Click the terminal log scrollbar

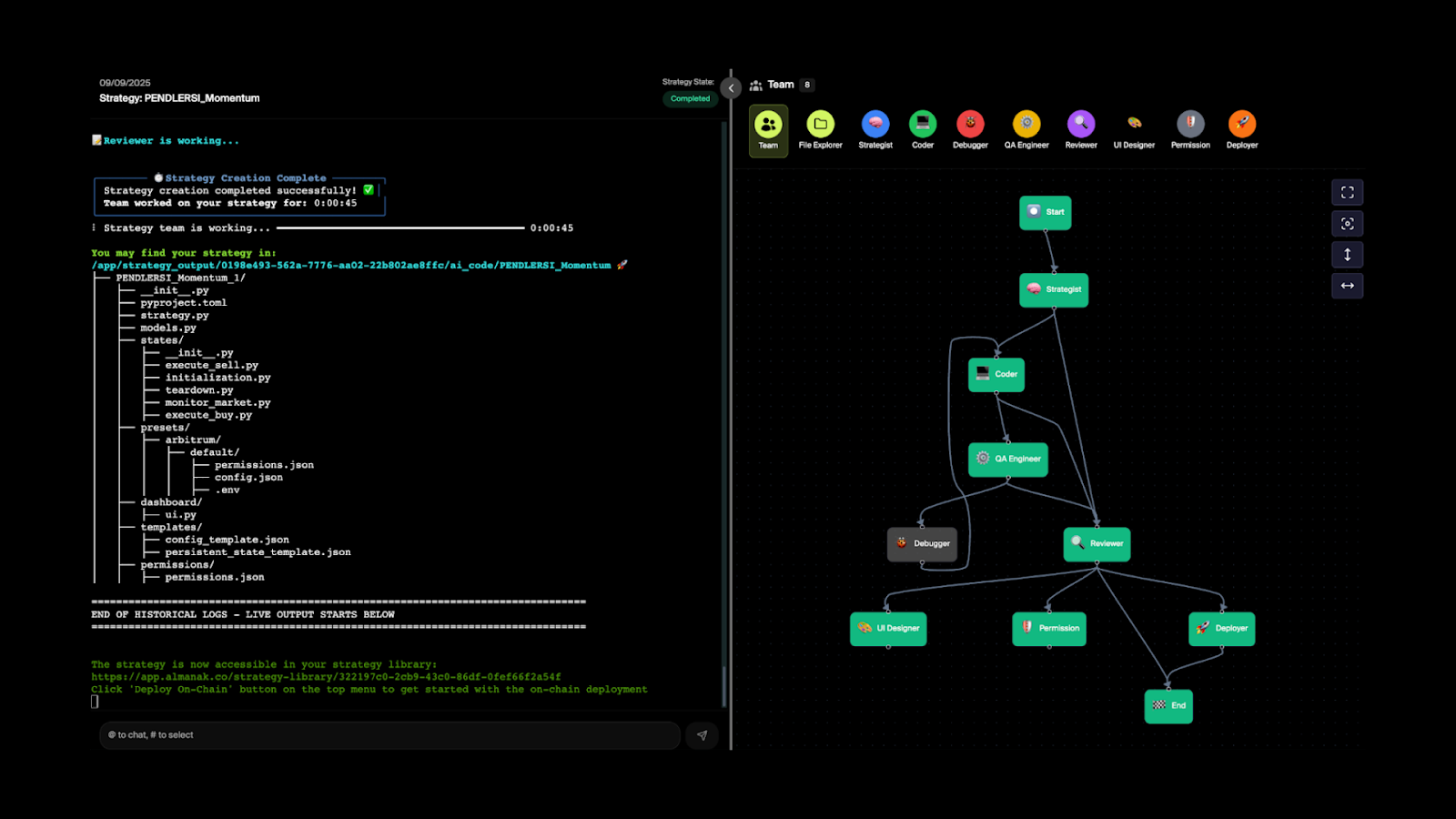click(x=724, y=687)
